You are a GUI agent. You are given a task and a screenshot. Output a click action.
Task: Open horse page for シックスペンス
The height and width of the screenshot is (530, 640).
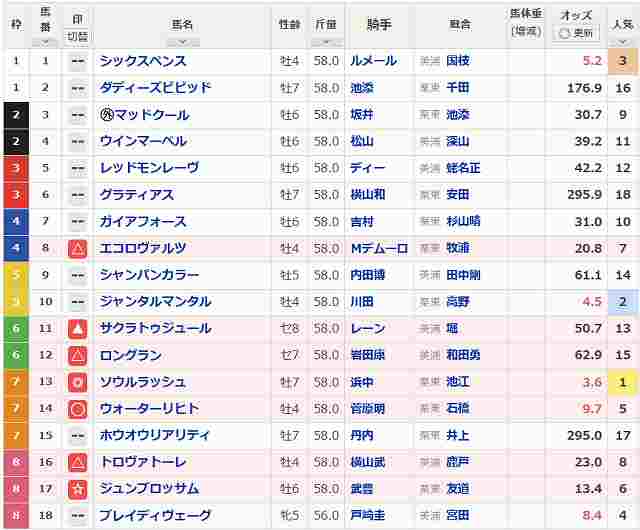click(143, 61)
